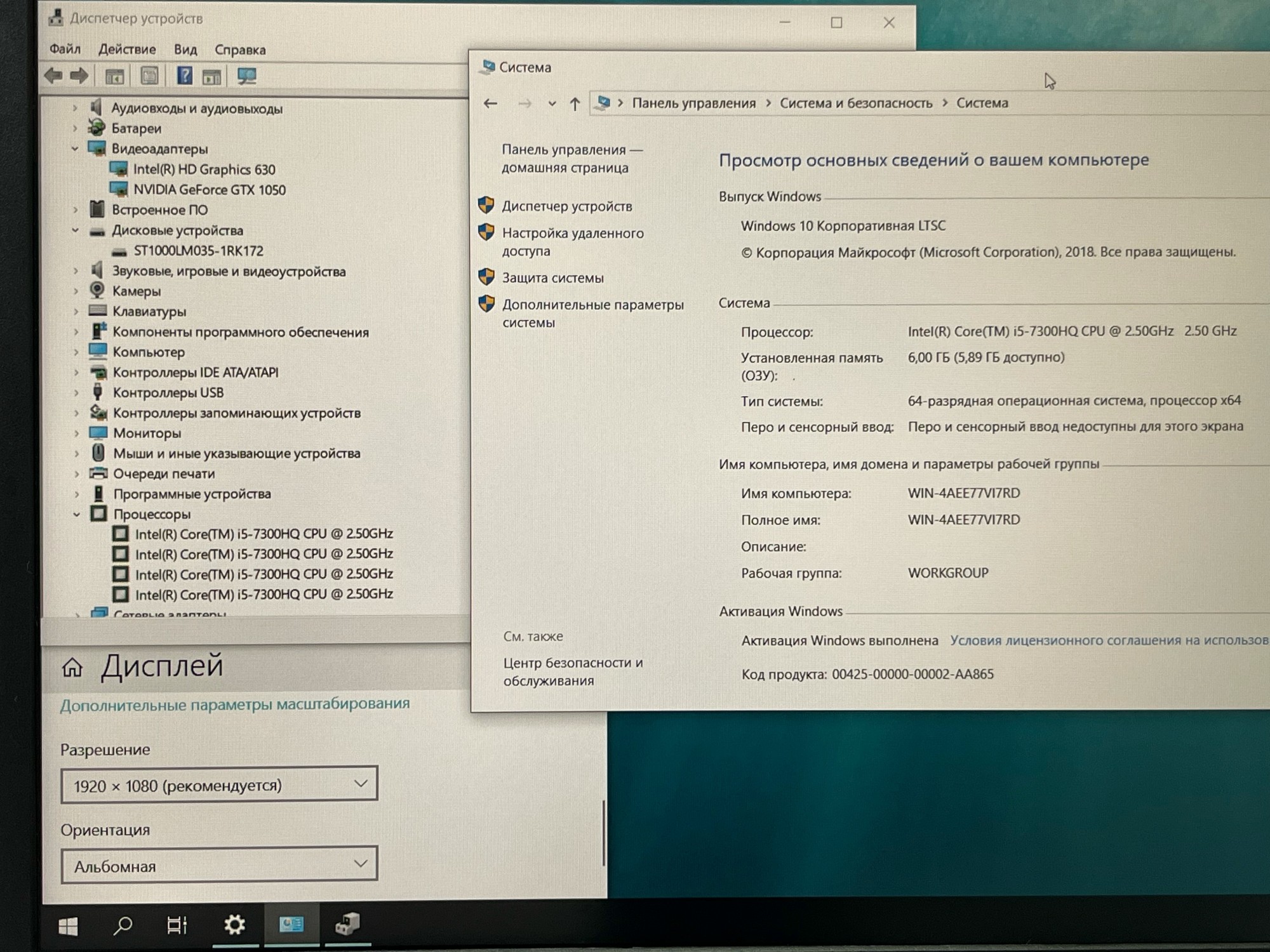This screenshot has height=952, width=1270.
Task: Select Контроллеры USB icon
Action: pyautogui.click(x=98, y=392)
